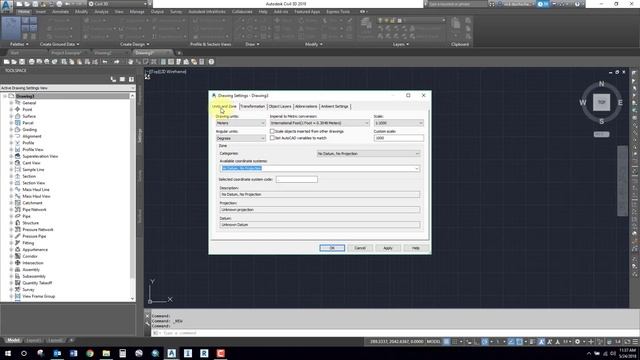Click the AutoCAD Civil 3D taskbar icon
This screenshot has height=360, width=640.
171,353
